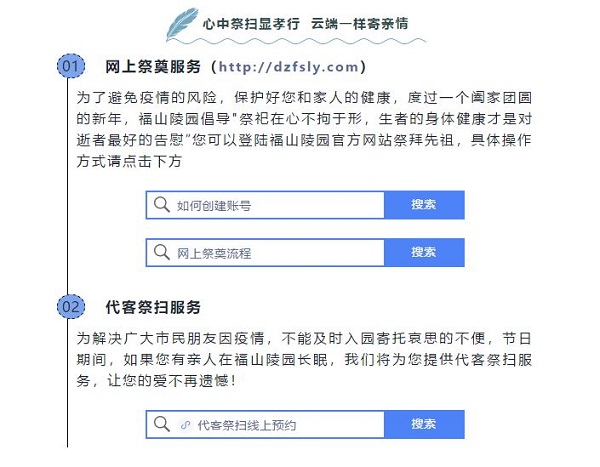Click the magnifier icon in 代客祭扫线上预约 bar
Screen dimensions: 600x467
161,424
